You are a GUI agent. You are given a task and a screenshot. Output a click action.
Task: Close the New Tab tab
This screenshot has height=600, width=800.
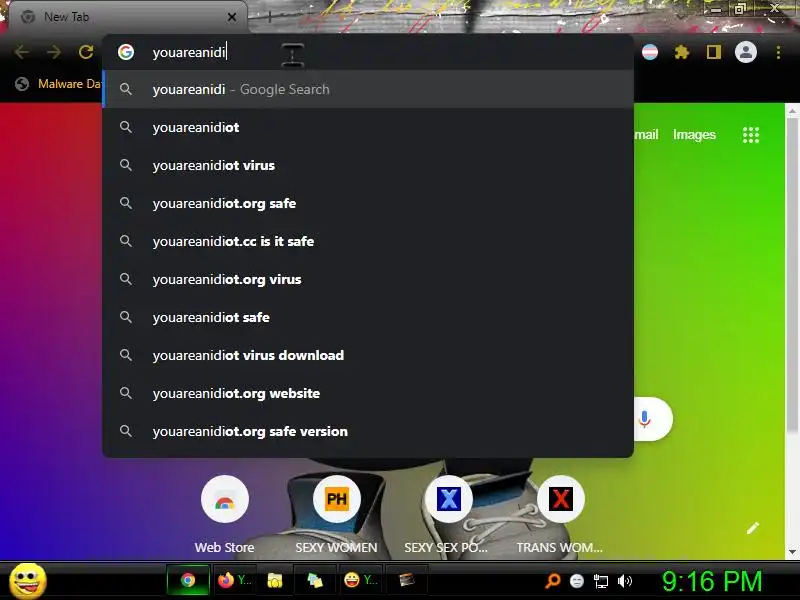[232, 17]
